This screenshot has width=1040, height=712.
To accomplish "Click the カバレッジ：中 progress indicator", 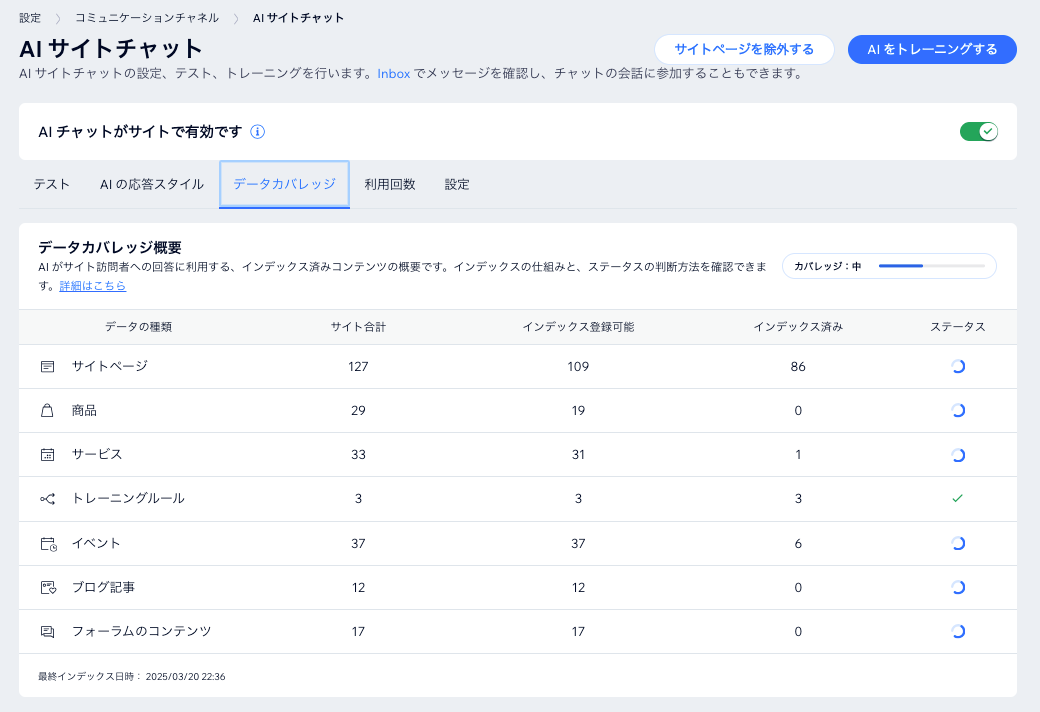I will (888, 266).
